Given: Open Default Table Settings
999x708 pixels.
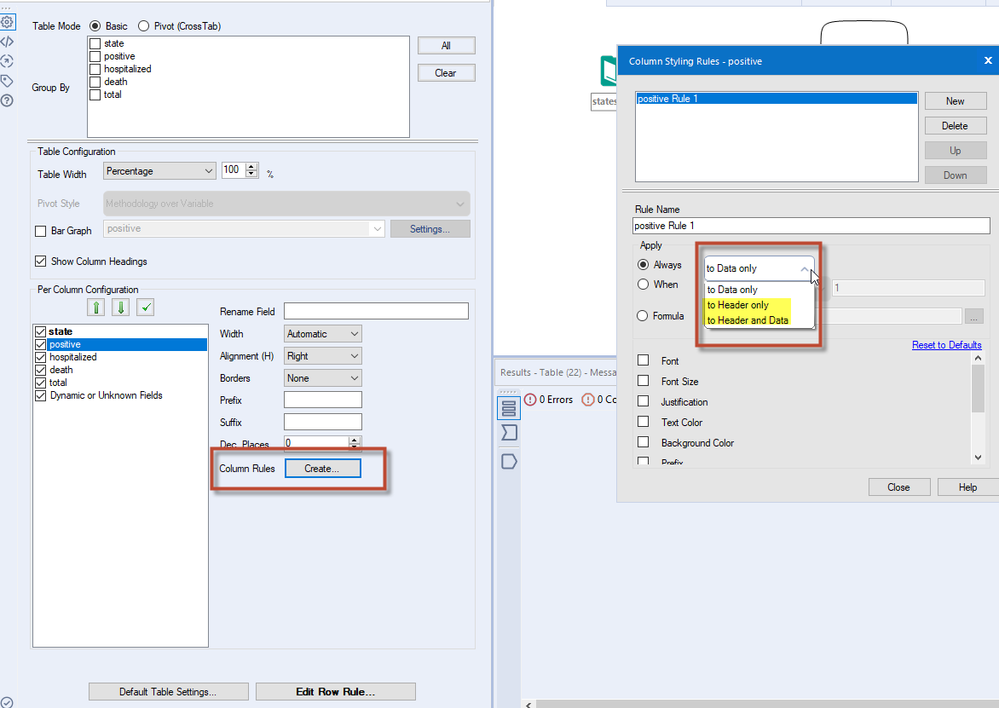Looking at the screenshot, I should [x=168, y=691].
